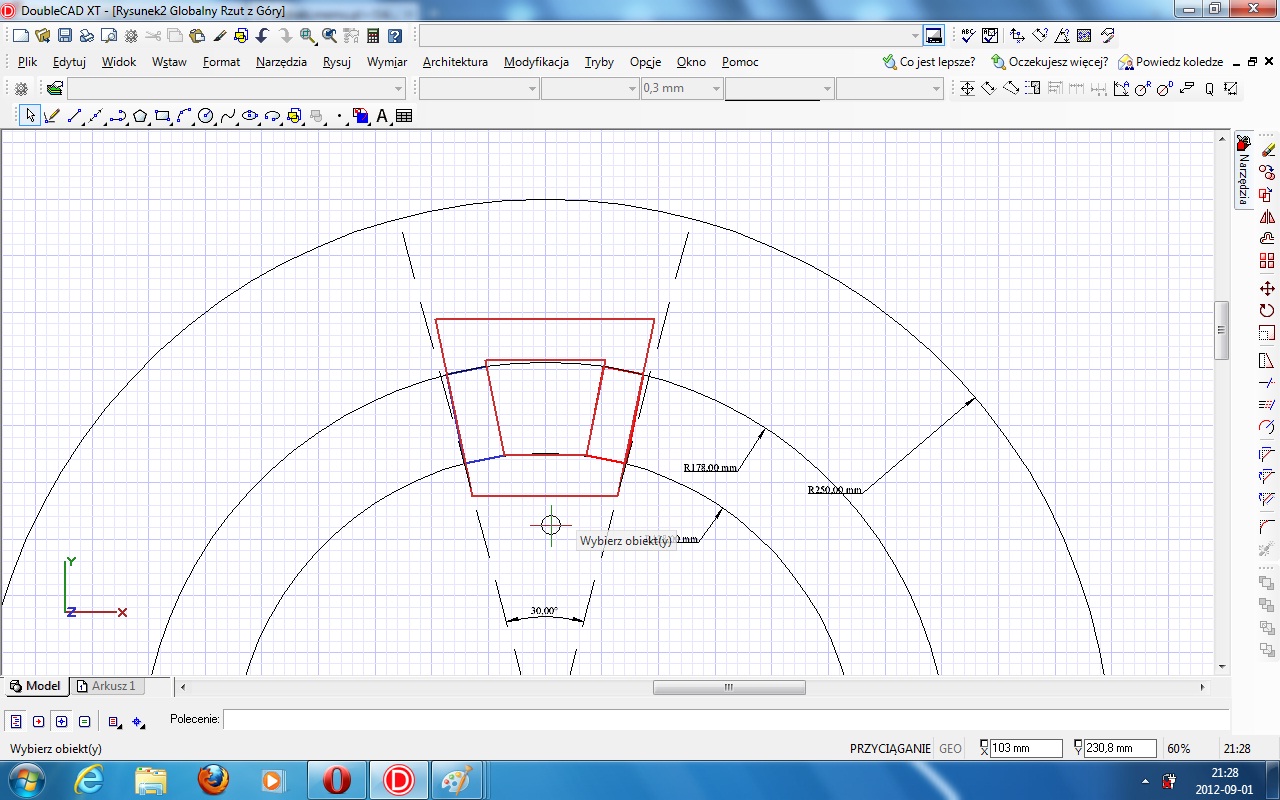
Task: Open the Architektura menu
Action: pyautogui.click(x=455, y=62)
